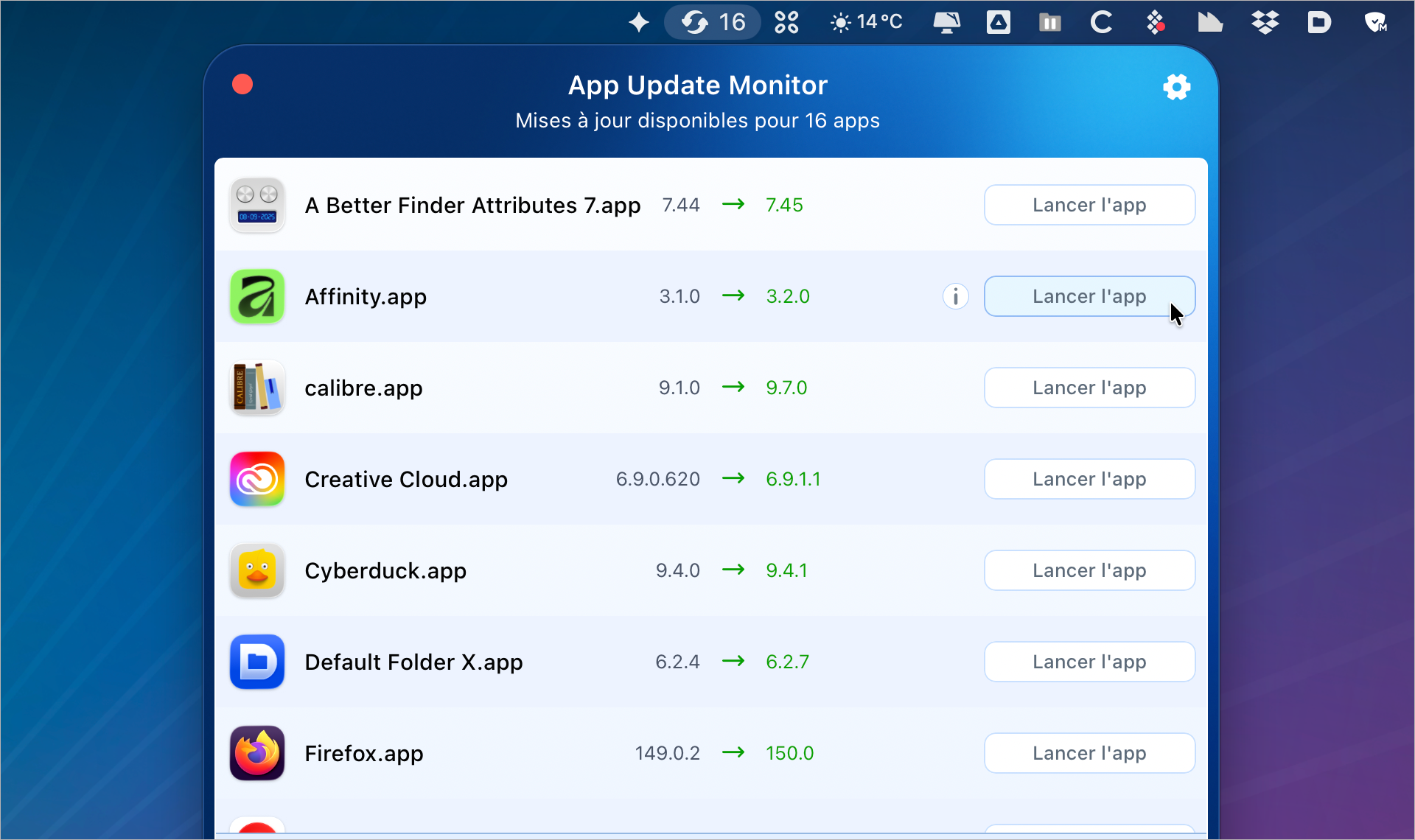Click current version 6.2.4 for Default Folder X

coord(678,662)
